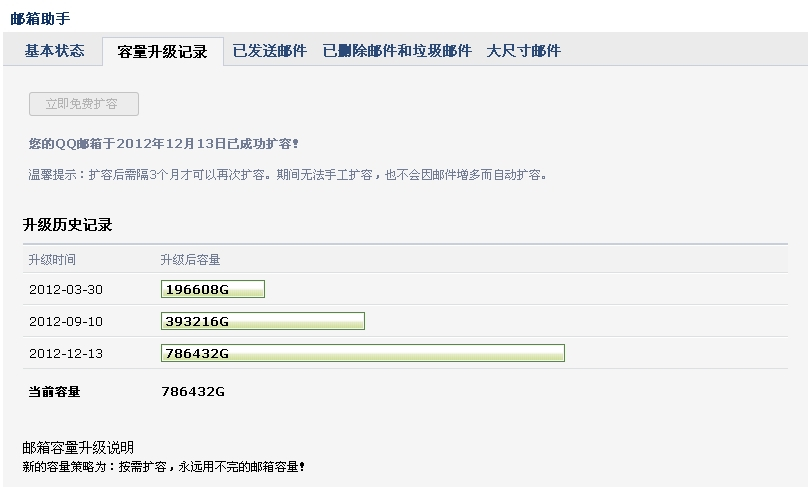The height and width of the screenshot is (487, 808).
Task: Select the 容量升级记录 tab
Action: (x=162, y=52)
